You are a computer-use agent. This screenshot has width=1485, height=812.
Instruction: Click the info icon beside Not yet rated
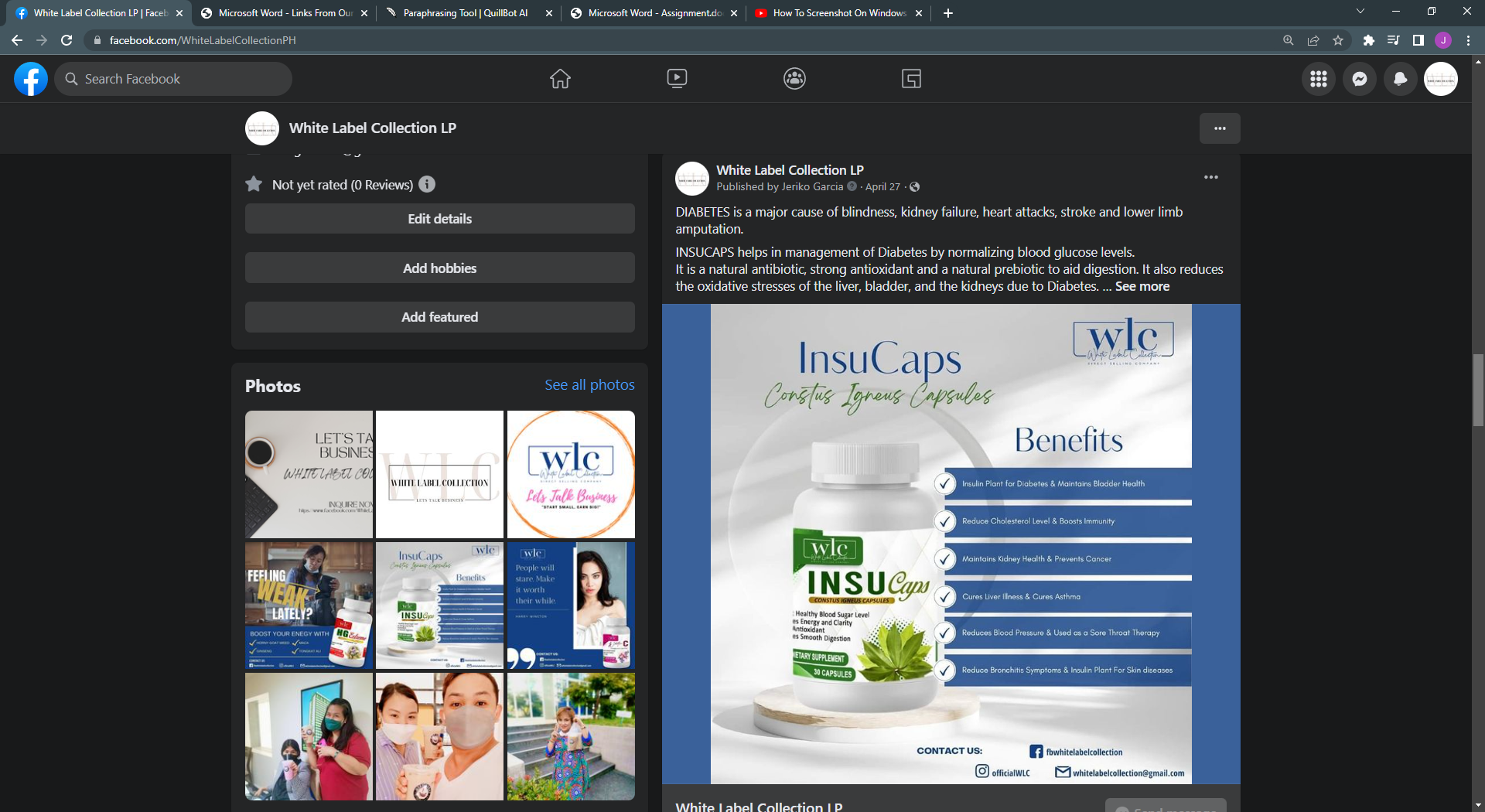[427, 184]
